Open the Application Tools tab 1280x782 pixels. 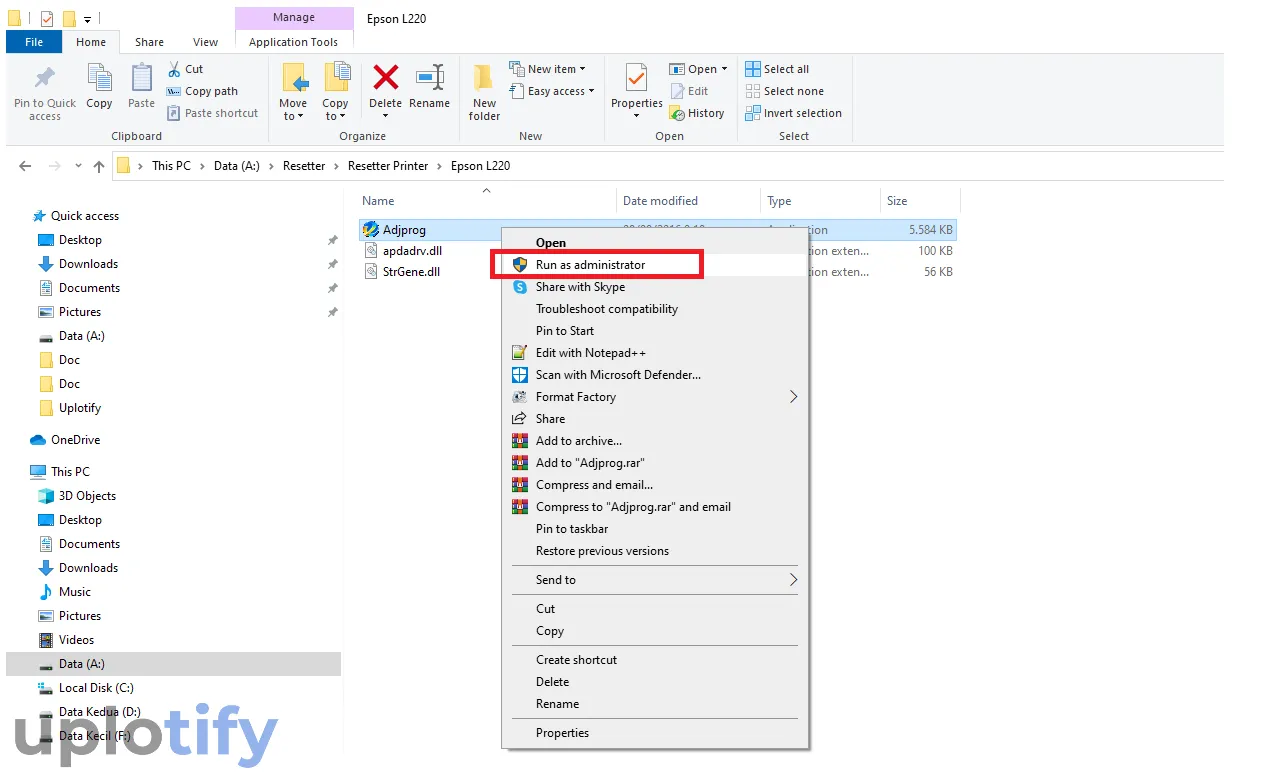[293, 42]
